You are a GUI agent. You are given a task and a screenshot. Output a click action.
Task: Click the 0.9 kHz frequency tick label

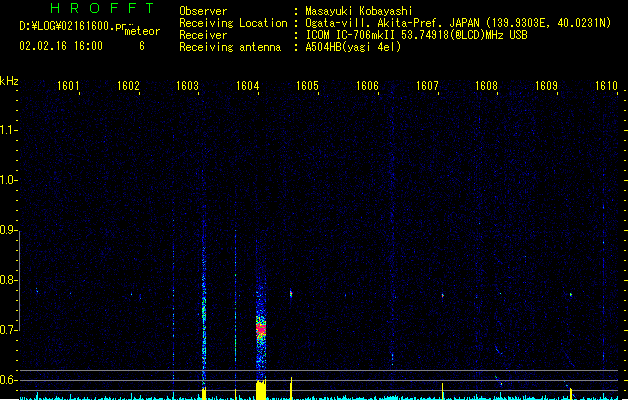(x=7, y=230)
